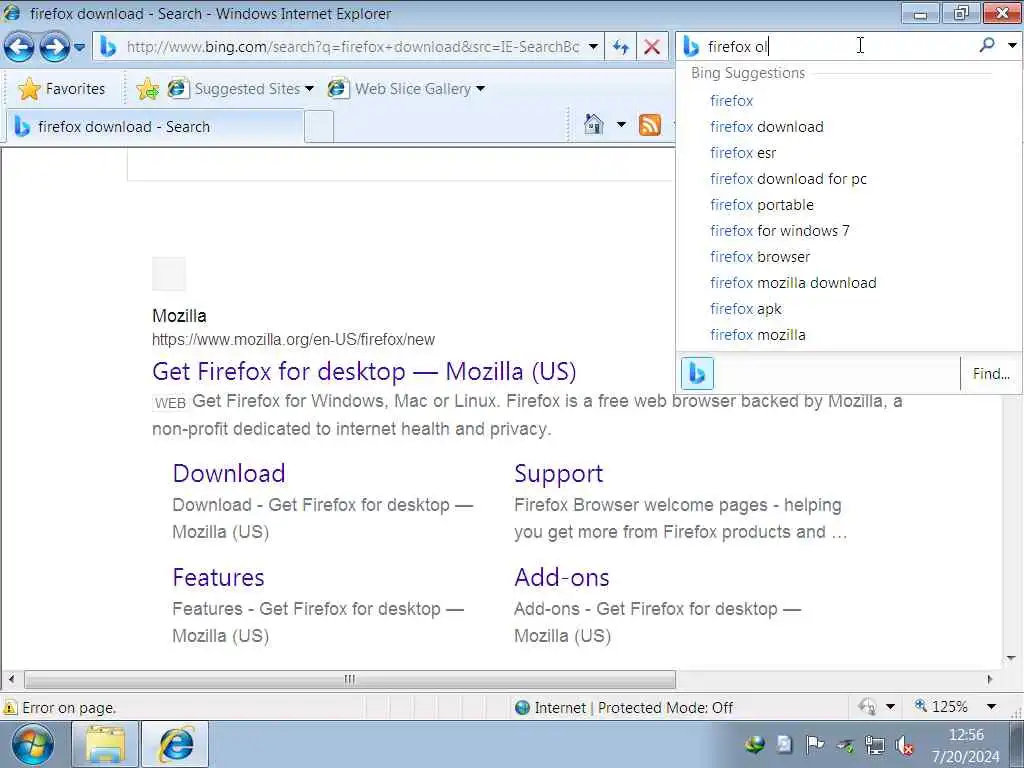Go forward with the Forward arrow button
This screenshot has height=768, width=1024.
click(54, 47)
